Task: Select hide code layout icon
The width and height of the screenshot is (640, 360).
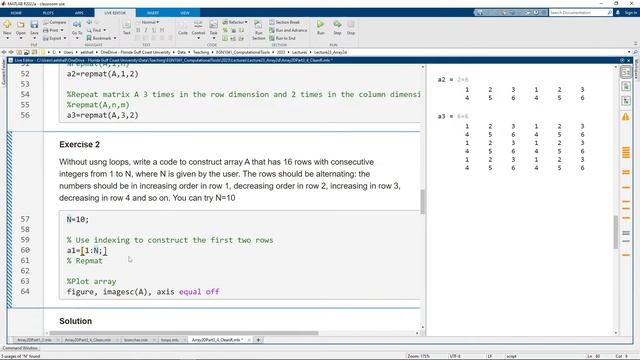Action: click(x=626, y=100)
